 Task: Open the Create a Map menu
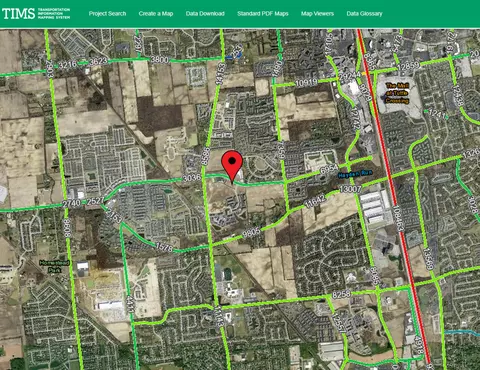(x=156, y=14)
